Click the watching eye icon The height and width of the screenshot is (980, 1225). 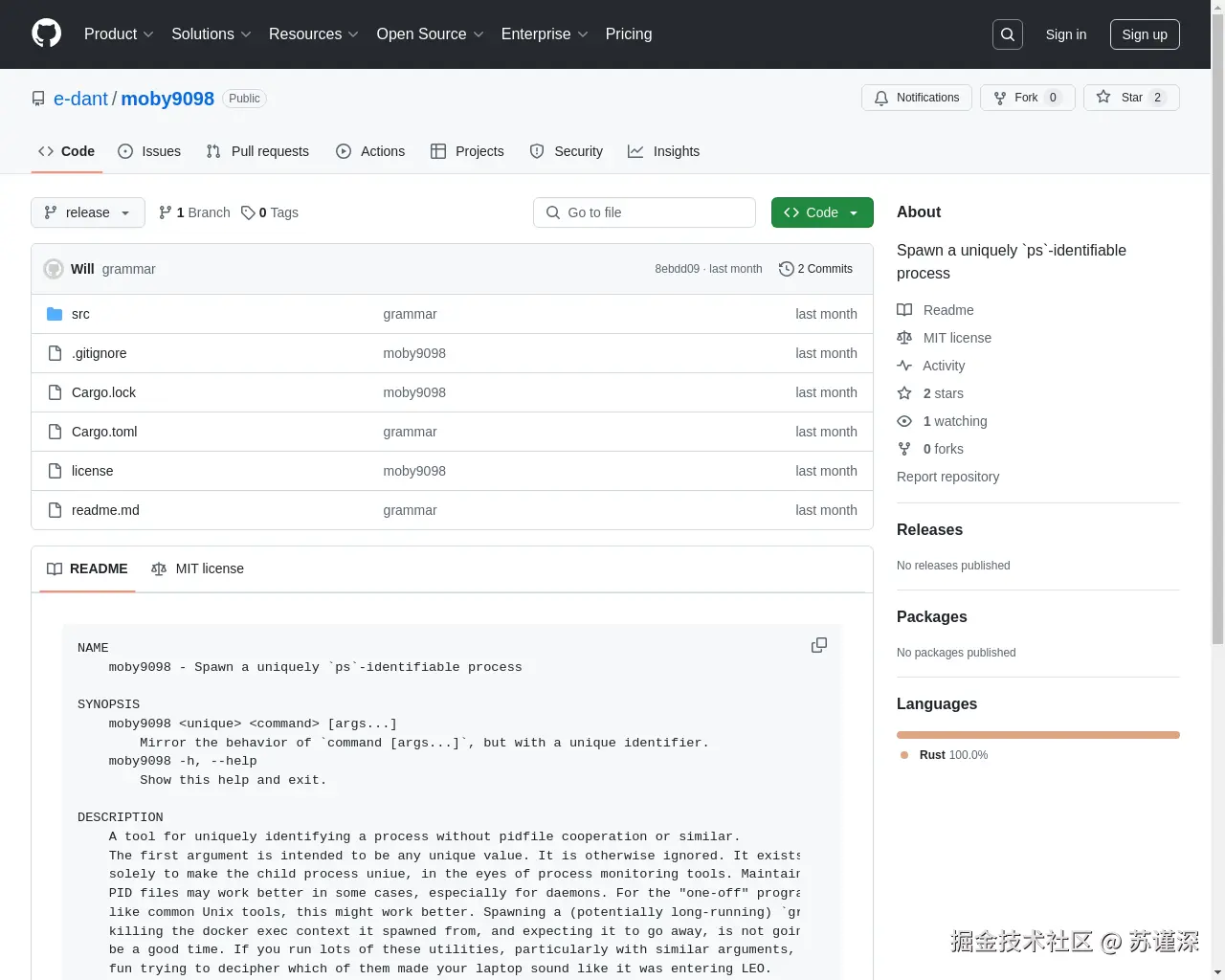click(x=904, y=421)
